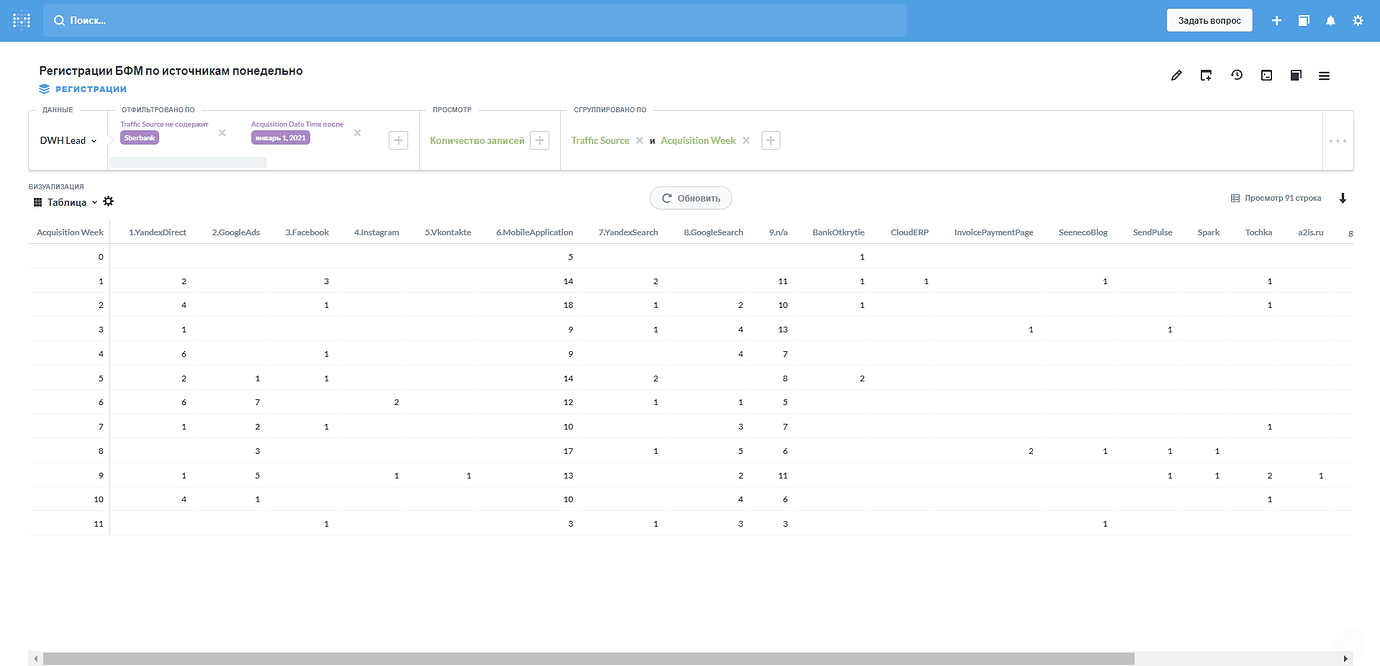Image resolution: width=1380 pixels, height=666 pixels.
Task: Open the hamburger menu icon near title
Action: pyautogui.click(x=1324, y=75)
